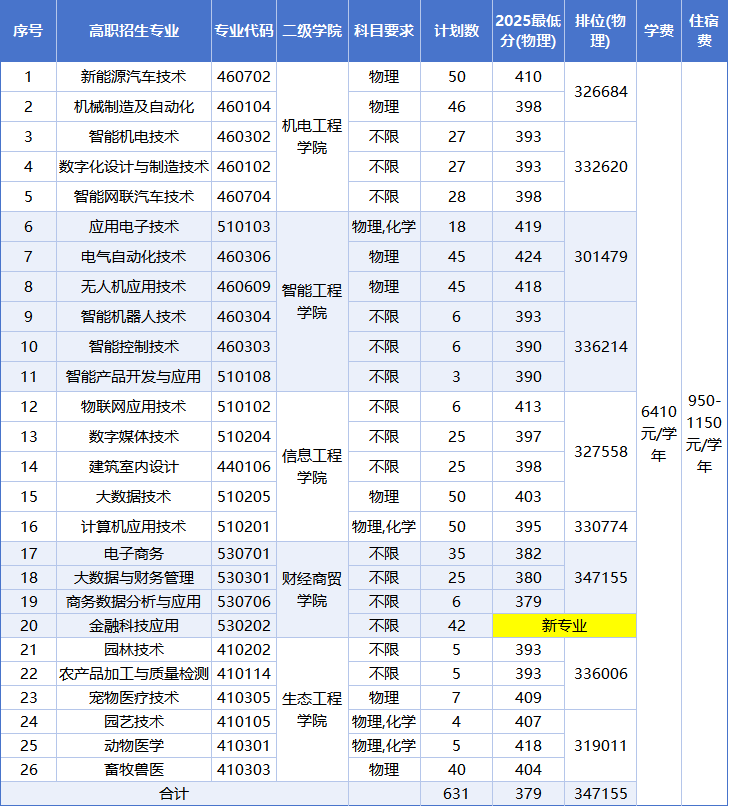The height and width of the screenshot is (806, 729).
Task: Click the 学费 header cell
Action: pyautogui.click(x=659, y=31)
